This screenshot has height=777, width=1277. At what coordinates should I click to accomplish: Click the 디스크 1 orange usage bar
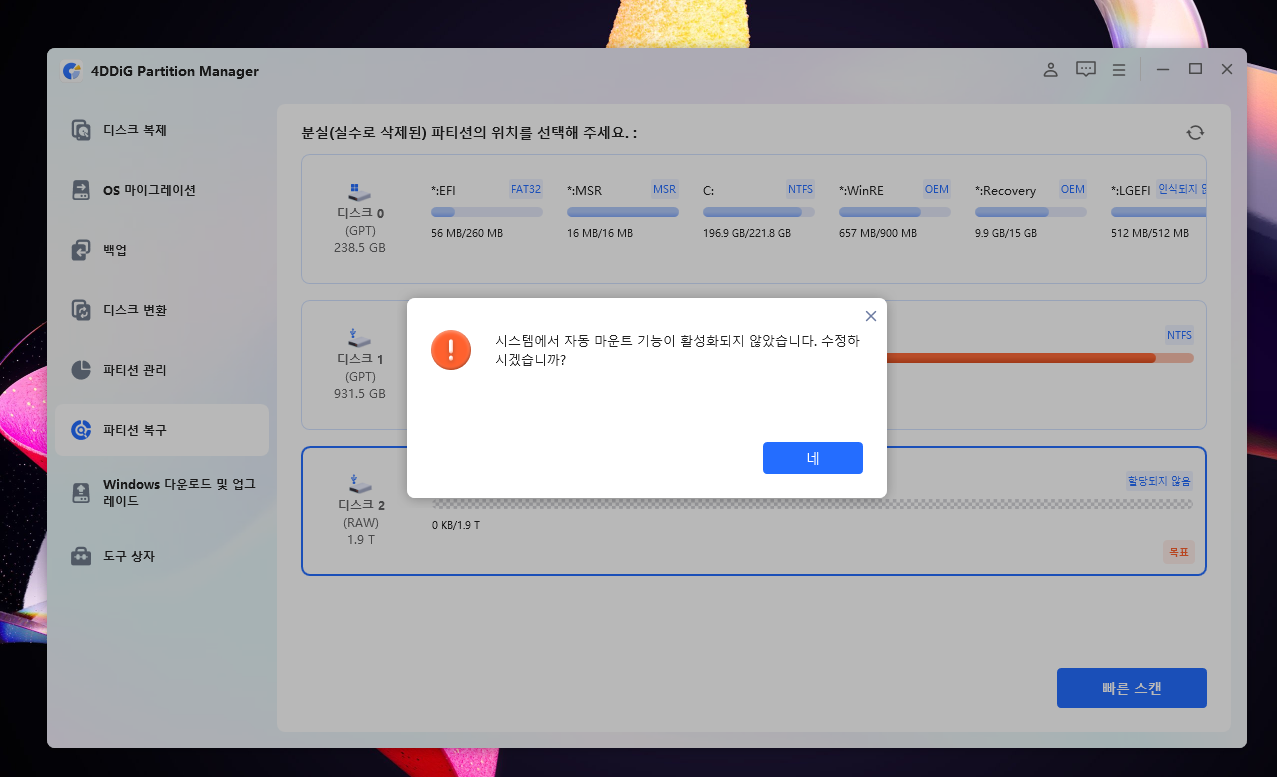pos(1040,358)
